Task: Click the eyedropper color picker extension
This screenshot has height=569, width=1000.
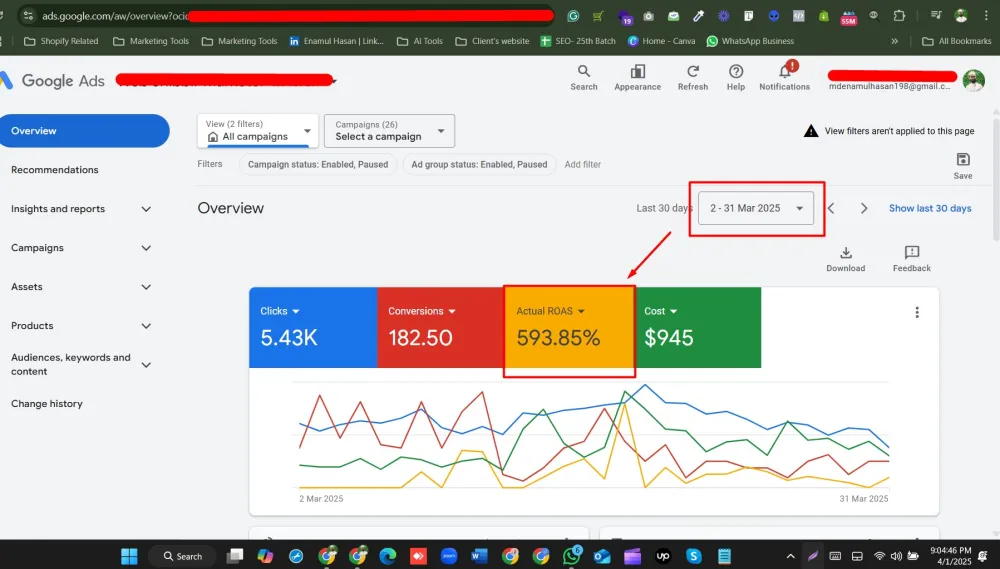Action: tap(698, 16)
